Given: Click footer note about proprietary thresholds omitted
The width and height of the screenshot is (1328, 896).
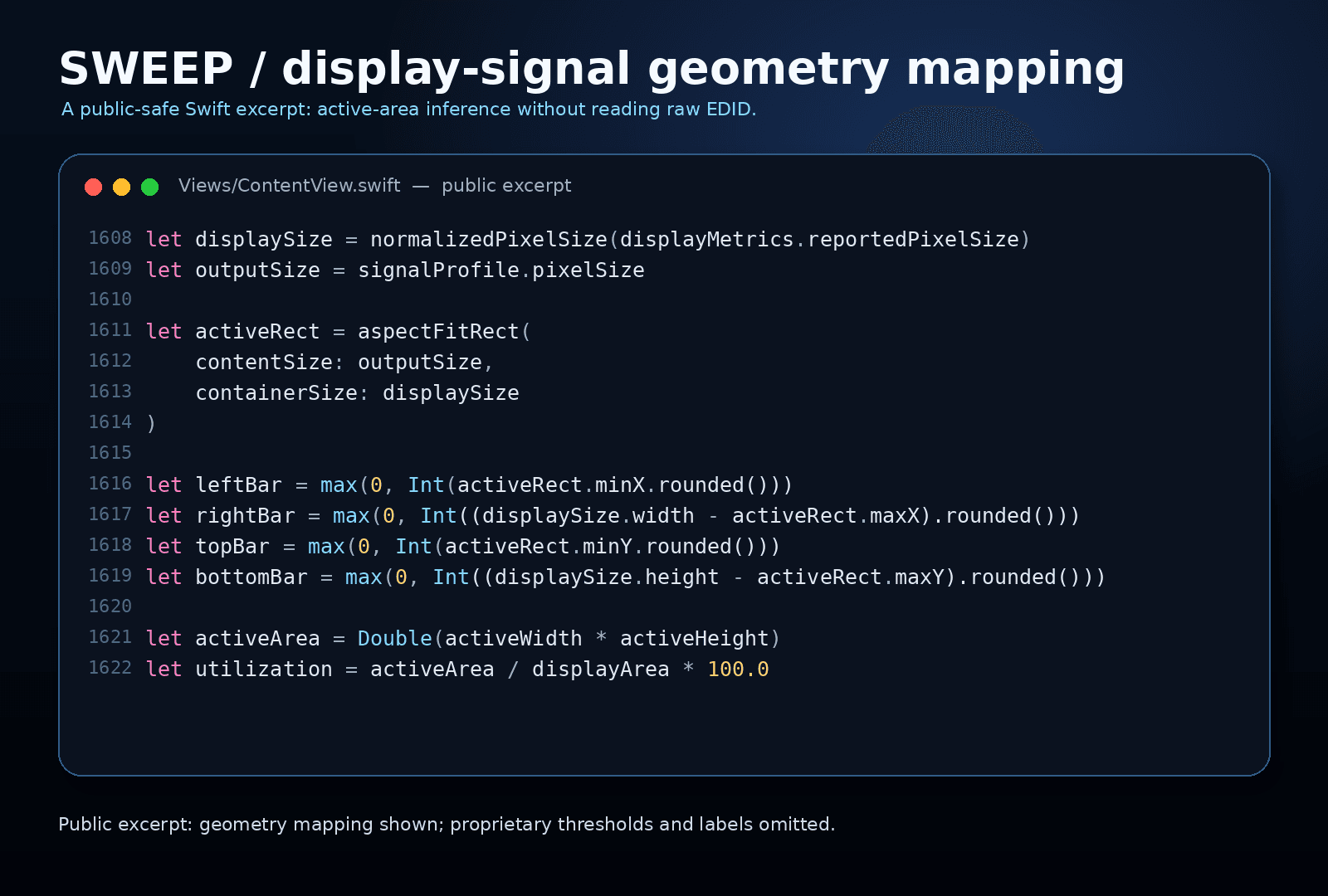Looking at the screenshot, I should [x=447, y=825].
